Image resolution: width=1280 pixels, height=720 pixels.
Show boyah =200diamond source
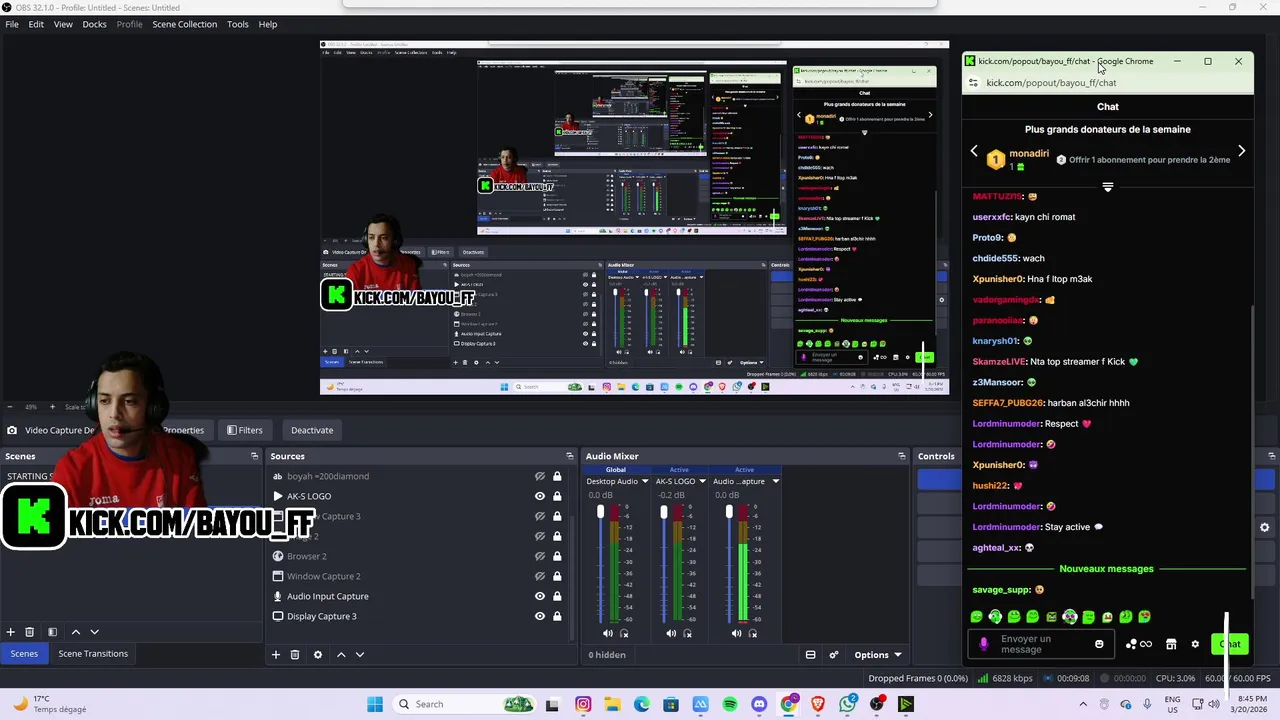(x=540, y=476)
